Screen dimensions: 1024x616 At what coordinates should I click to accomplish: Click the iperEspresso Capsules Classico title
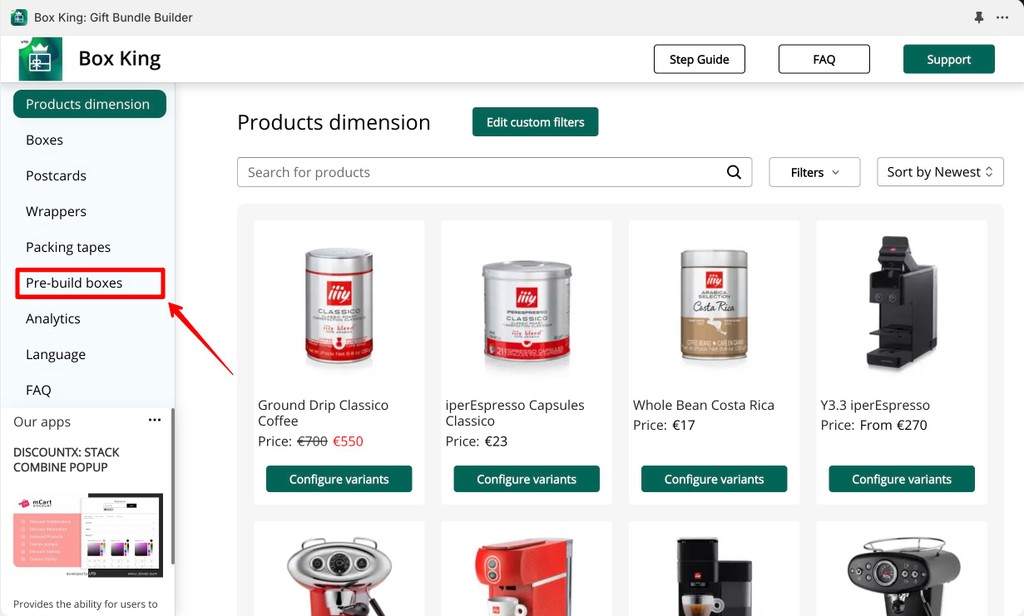click(515, 413)
